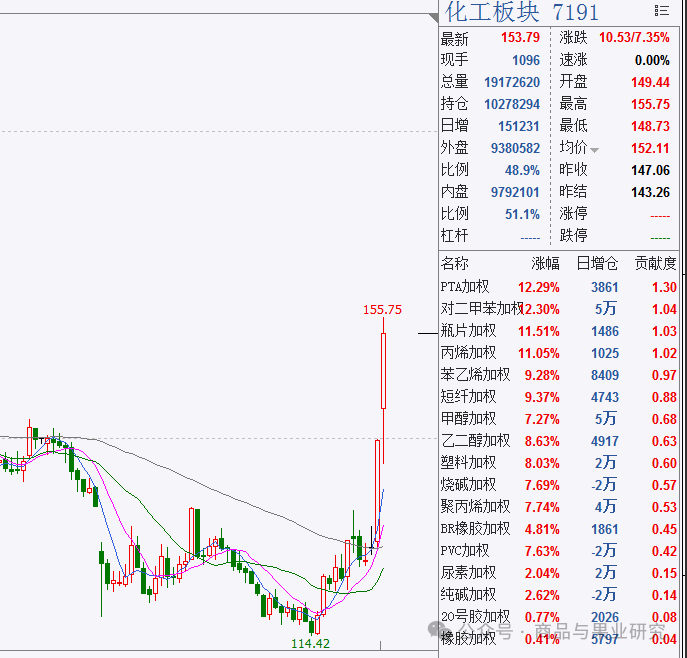
Task: Sort by 名称 column header
Action: [x=454, y=263]
